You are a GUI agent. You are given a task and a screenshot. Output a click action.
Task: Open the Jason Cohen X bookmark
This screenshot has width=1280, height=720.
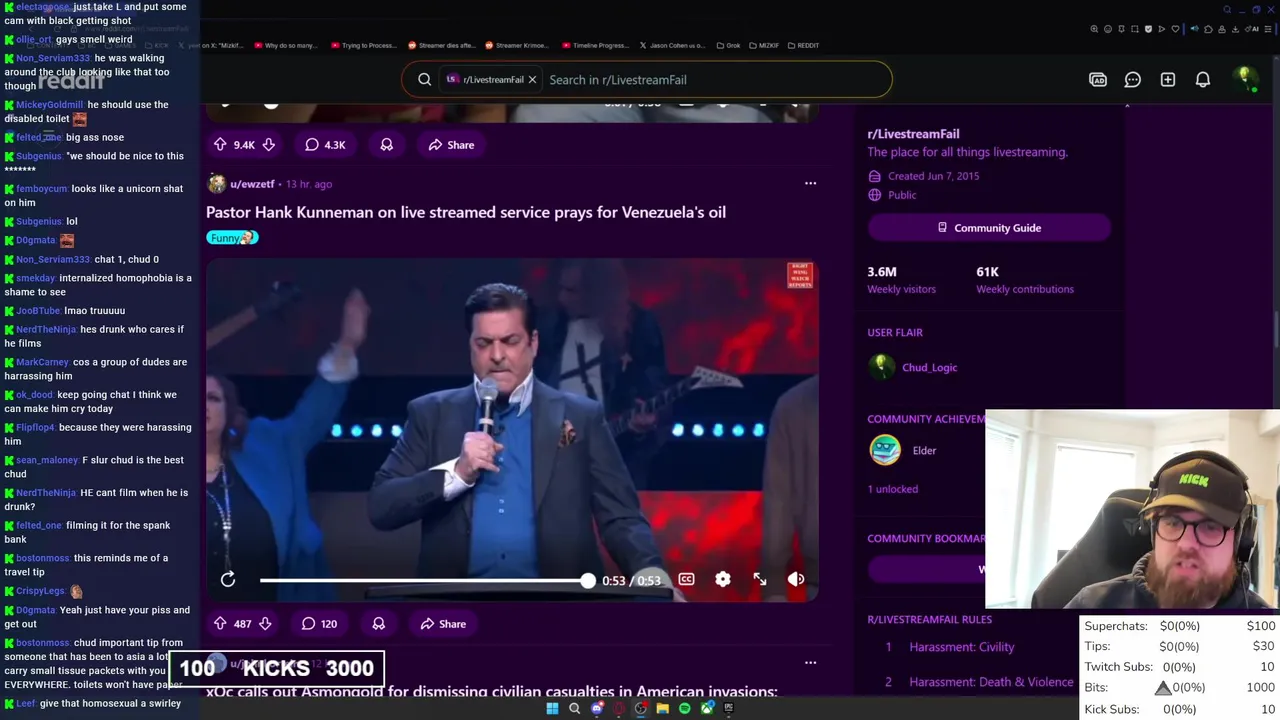click(x=671, y=45)
